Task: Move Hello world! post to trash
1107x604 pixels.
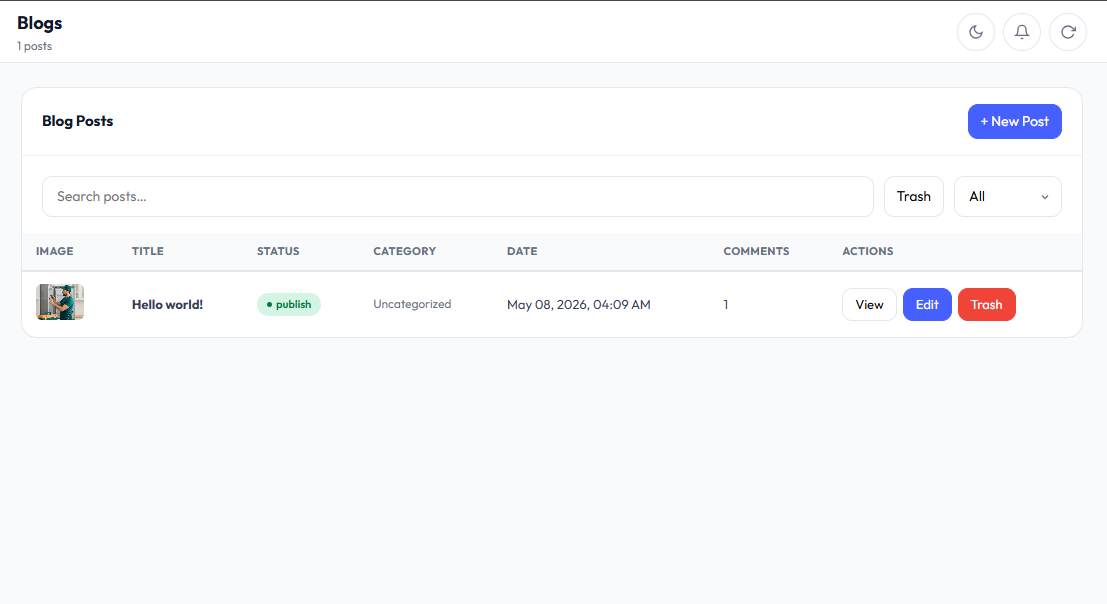Action: [986, 304]
